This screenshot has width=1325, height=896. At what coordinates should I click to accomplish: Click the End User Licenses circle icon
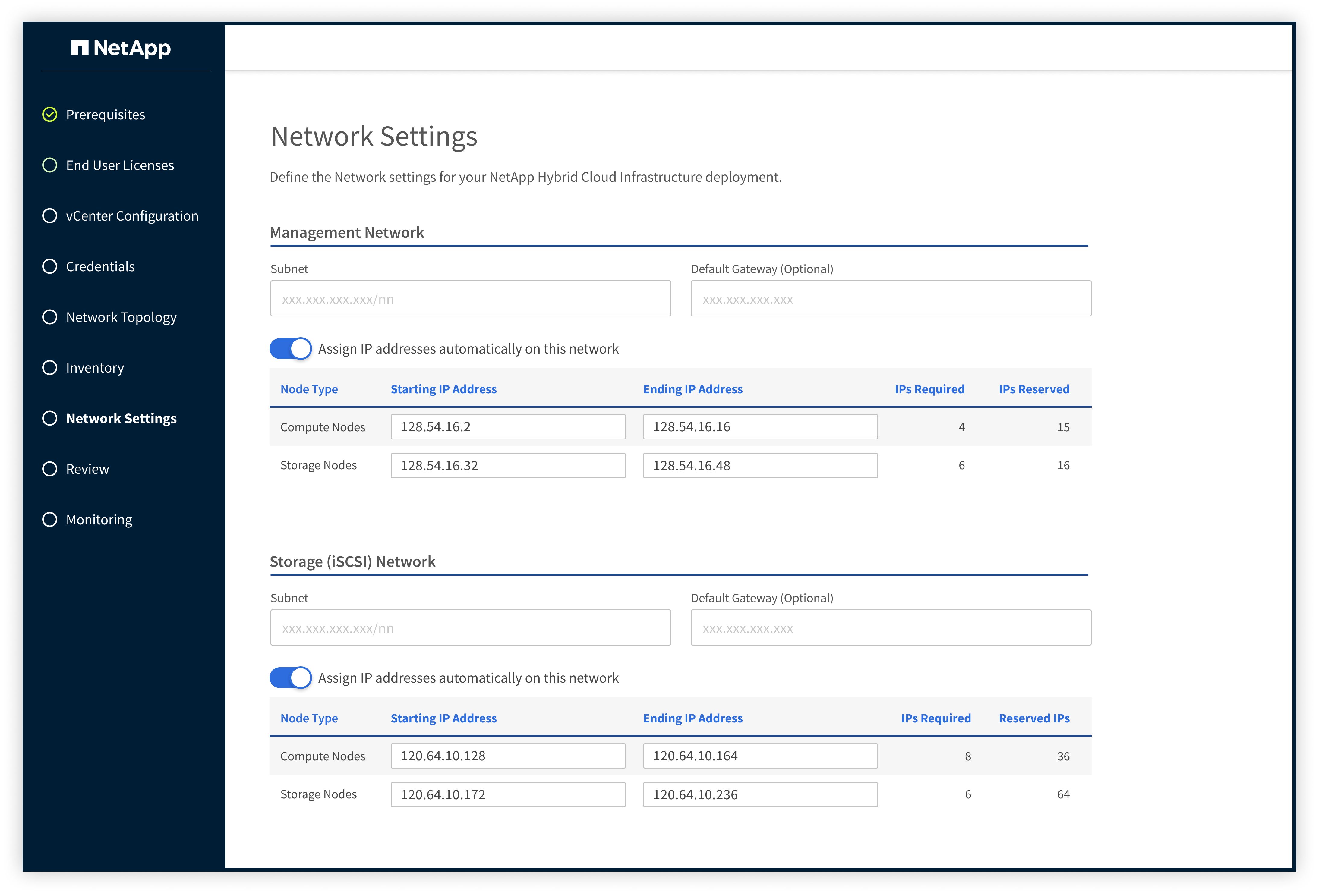coord(50,165)
